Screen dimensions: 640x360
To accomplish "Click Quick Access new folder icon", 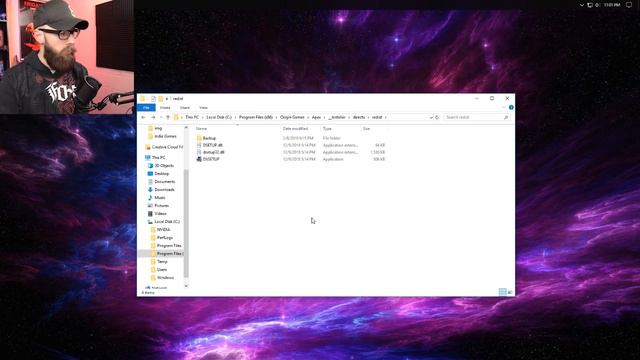I will 161,99.
